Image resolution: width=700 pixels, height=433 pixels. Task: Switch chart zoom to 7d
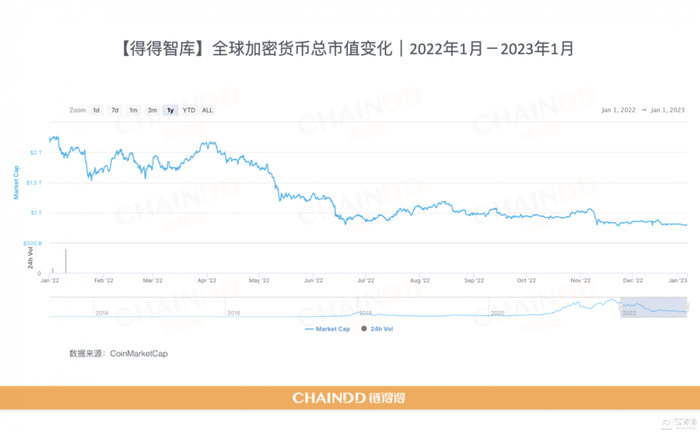(x=115, y=110)
